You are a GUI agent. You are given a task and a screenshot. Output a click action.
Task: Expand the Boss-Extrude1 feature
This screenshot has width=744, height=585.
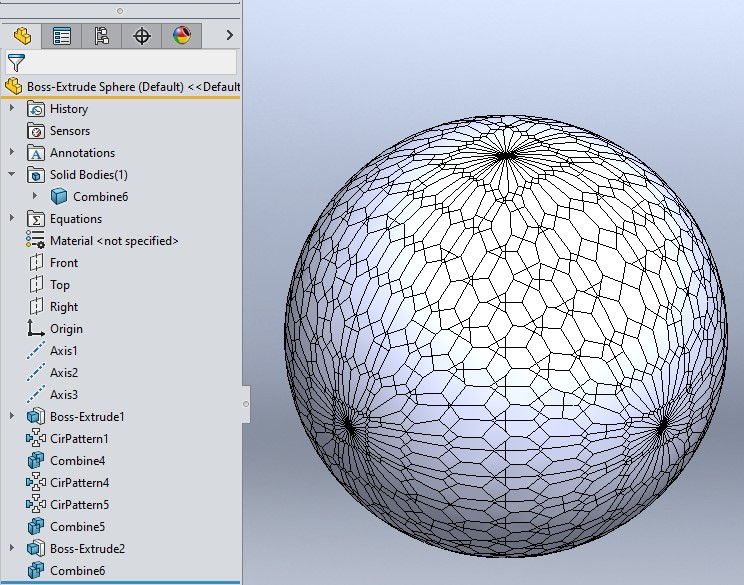click(12, 416)
